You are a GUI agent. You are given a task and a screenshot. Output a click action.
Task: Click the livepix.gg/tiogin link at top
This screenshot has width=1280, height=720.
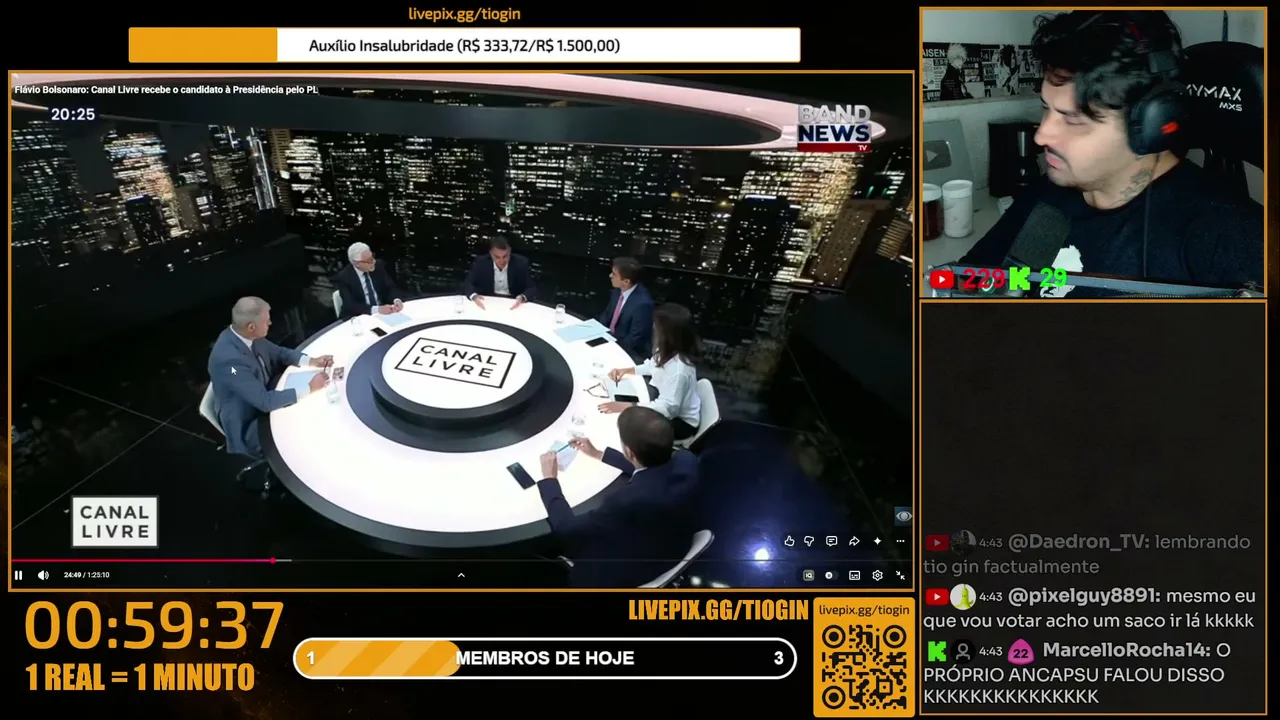464,14
